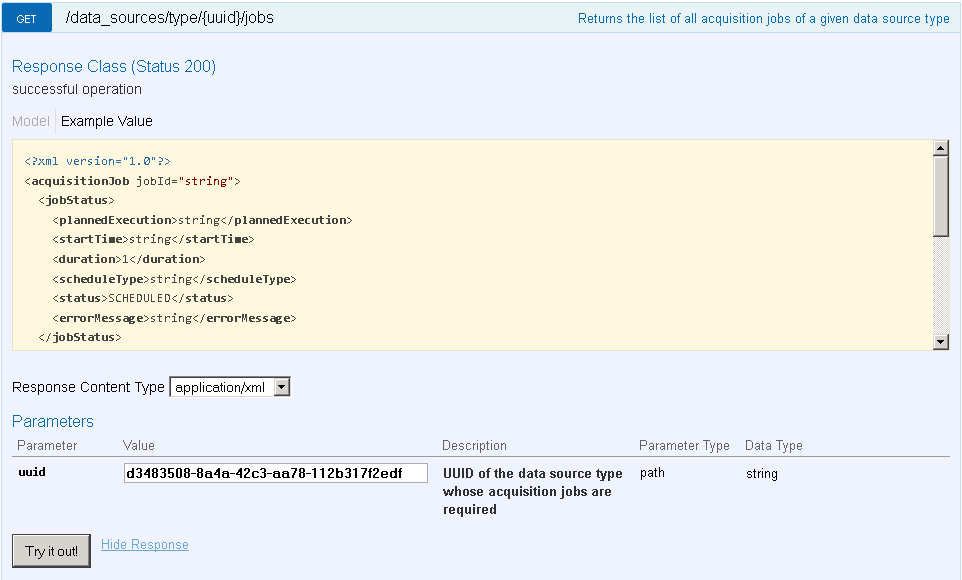Viewport: 962px width, 580px height.
Task: Click the /data_sources/type/{uuid}/jobs endpoint path
Action: (x=169, y=18)
